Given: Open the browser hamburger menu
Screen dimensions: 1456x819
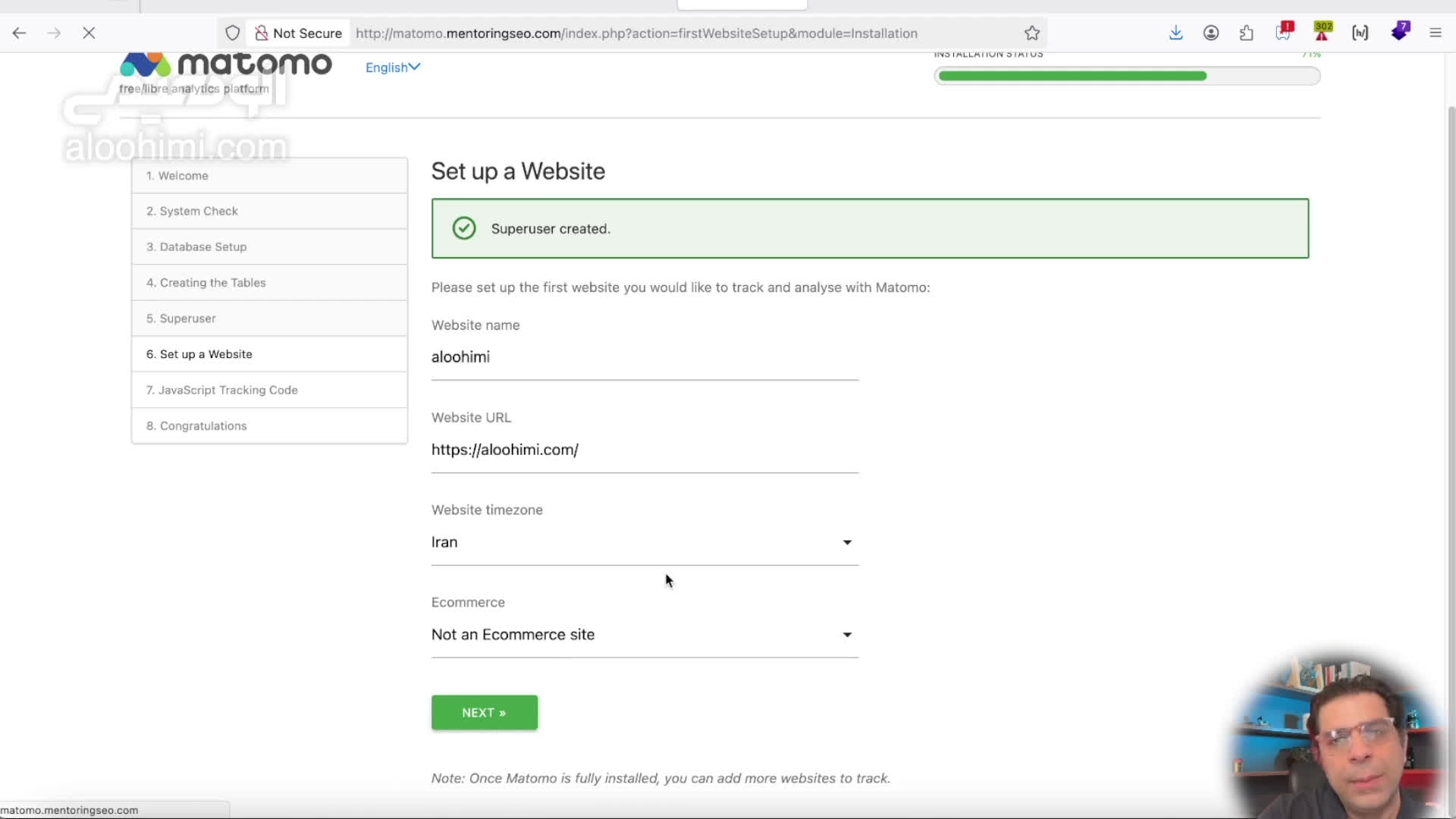Looking at the screenshot, I should pyautogui.click(x=1436, y=33).
